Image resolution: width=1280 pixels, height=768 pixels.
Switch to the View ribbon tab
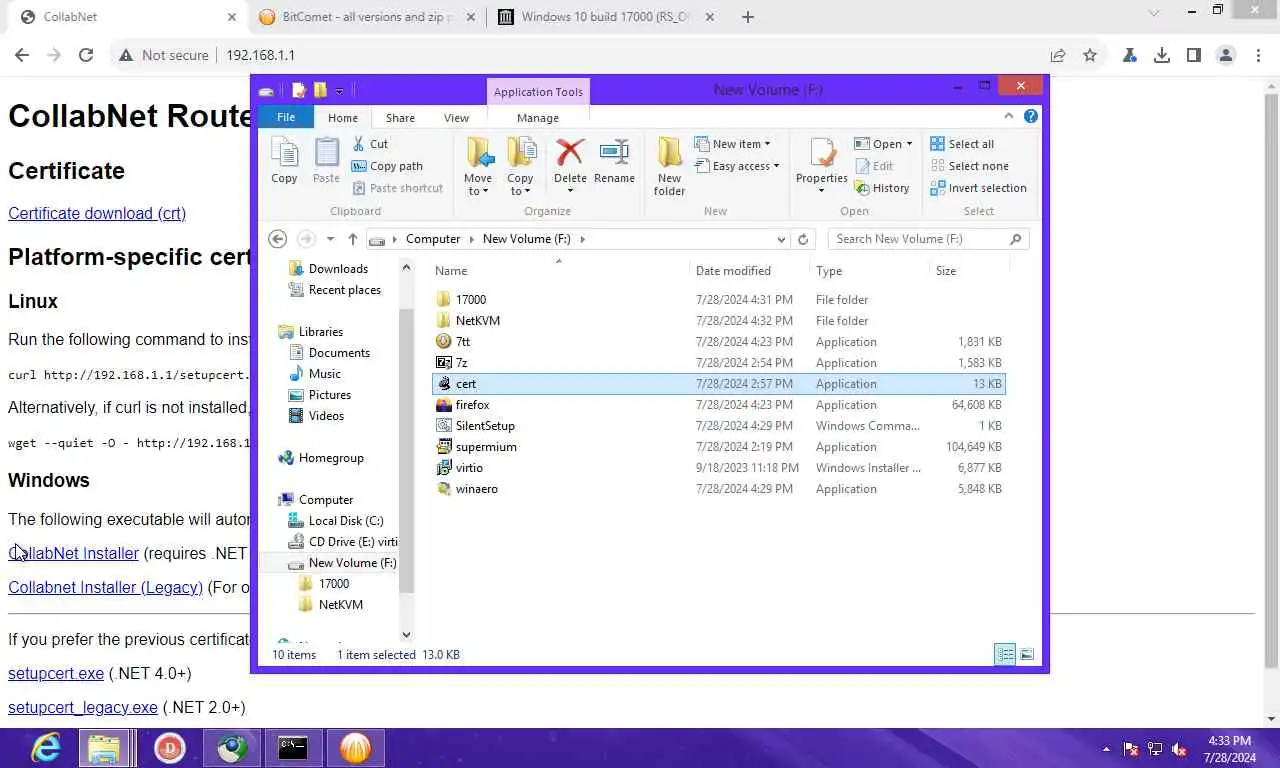coord(456,118)
